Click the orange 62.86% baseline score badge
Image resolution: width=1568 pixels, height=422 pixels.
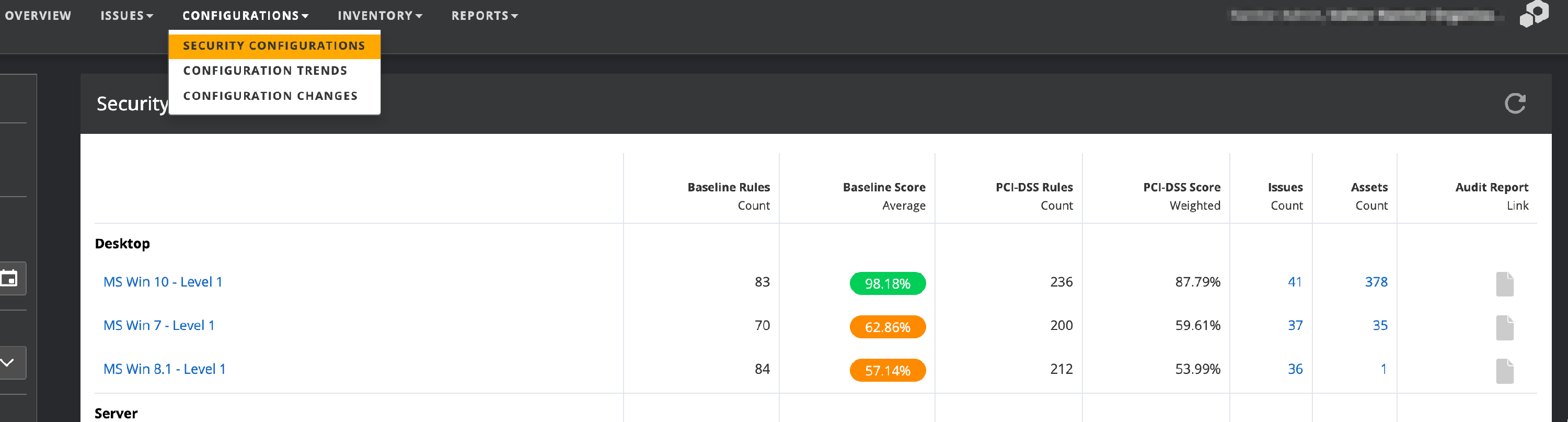point(887,327)
